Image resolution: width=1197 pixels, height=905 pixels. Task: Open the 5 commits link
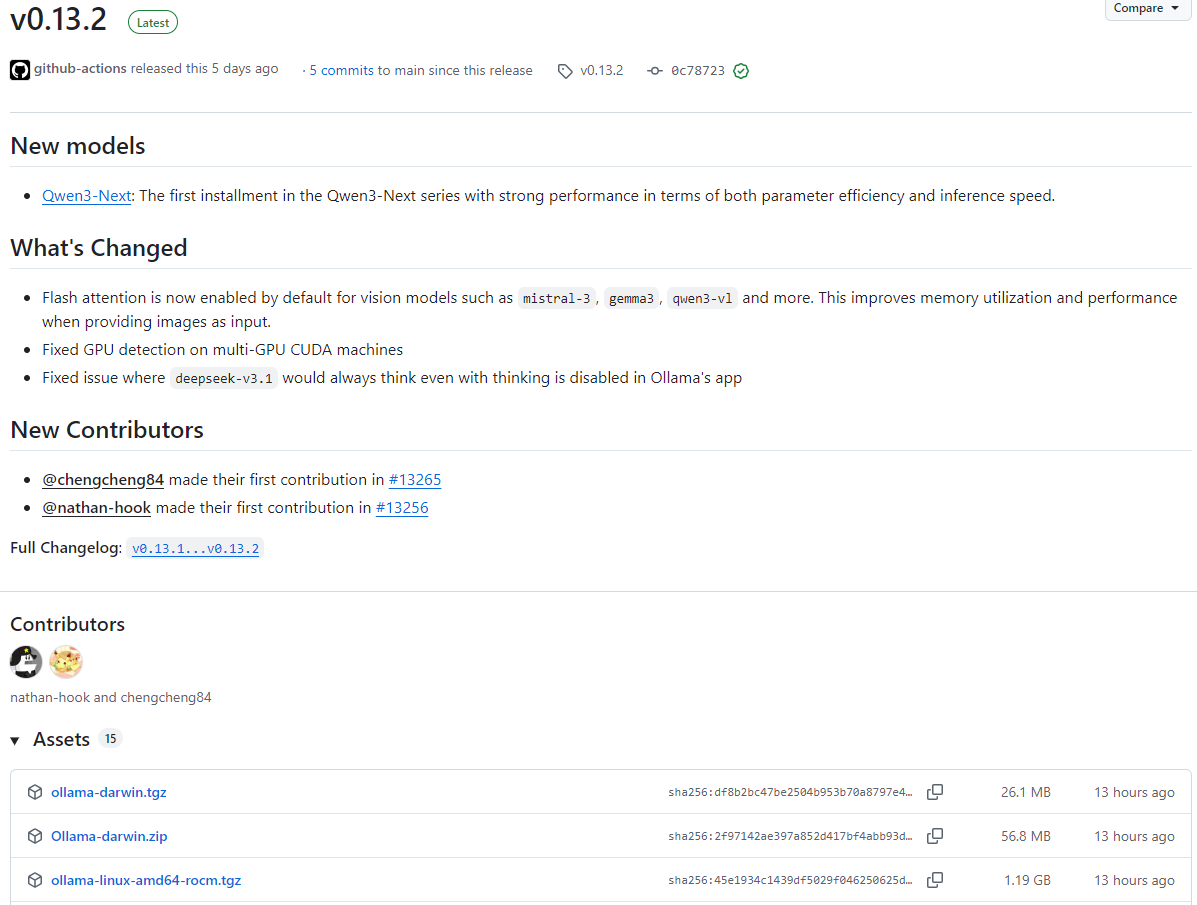[x=341, y=70]
